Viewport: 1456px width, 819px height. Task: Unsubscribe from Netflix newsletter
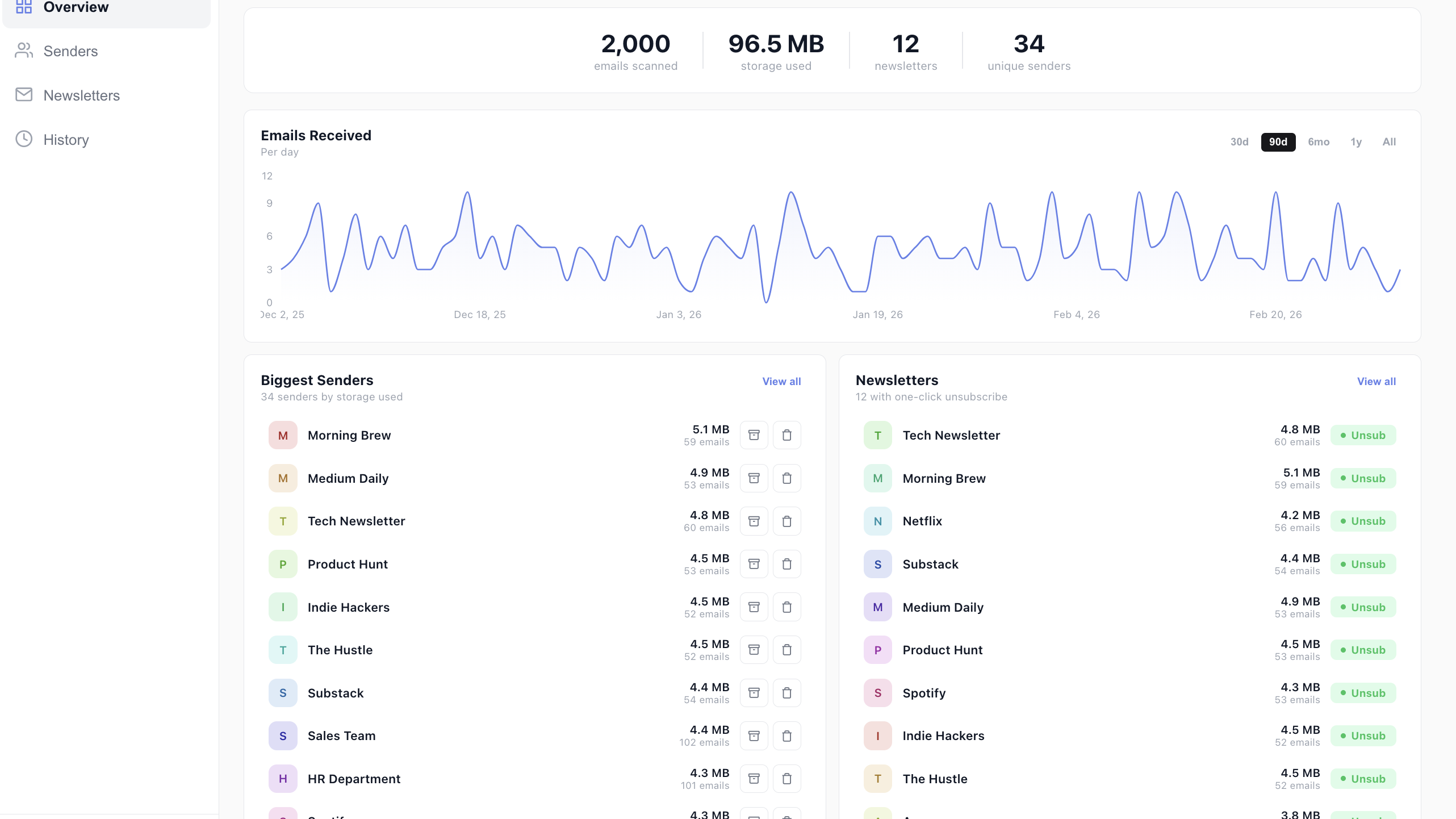pyautogui.click(x=1363, y=521)
